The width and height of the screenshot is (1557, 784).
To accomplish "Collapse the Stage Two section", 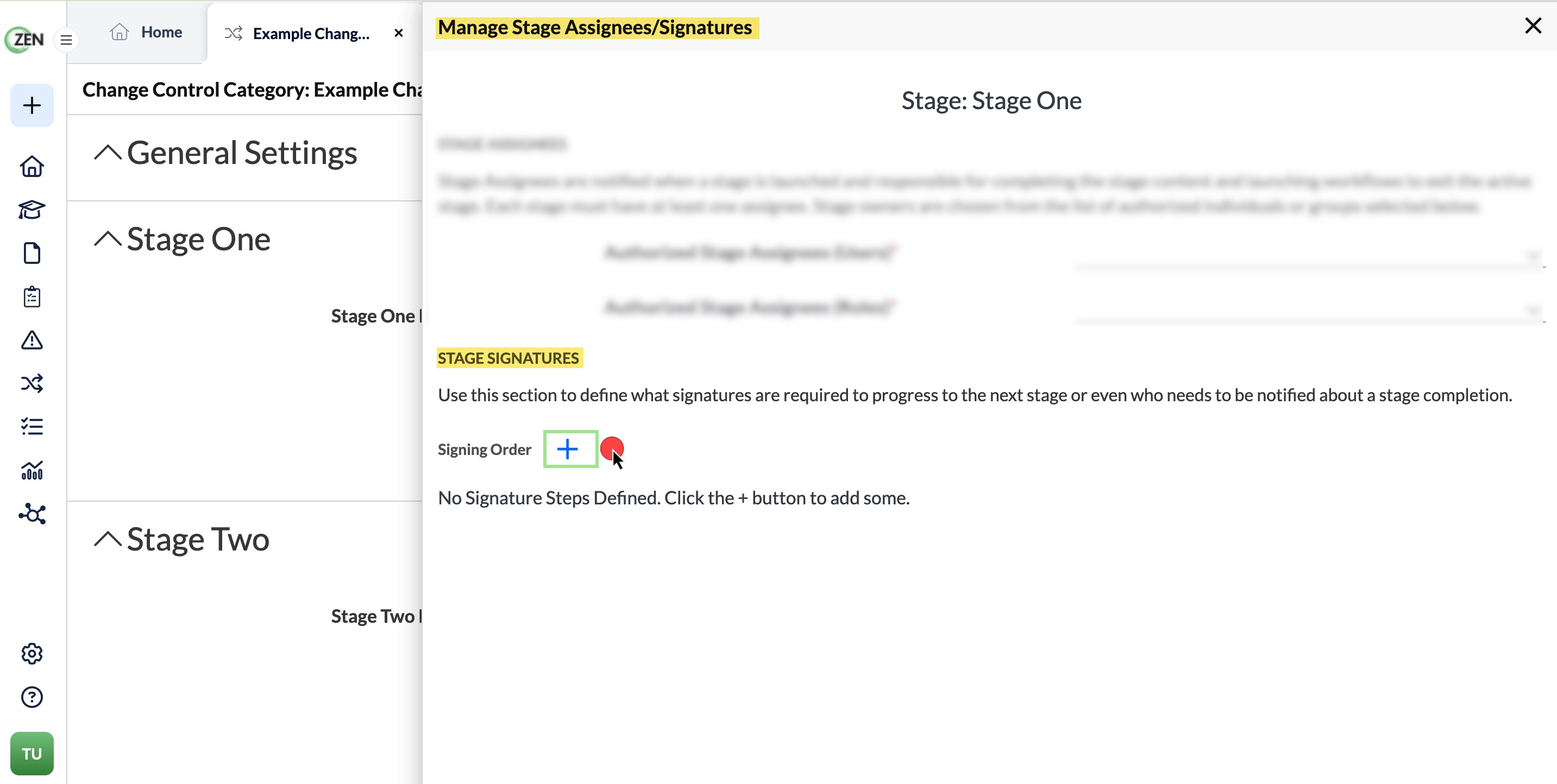I will 108,538.
